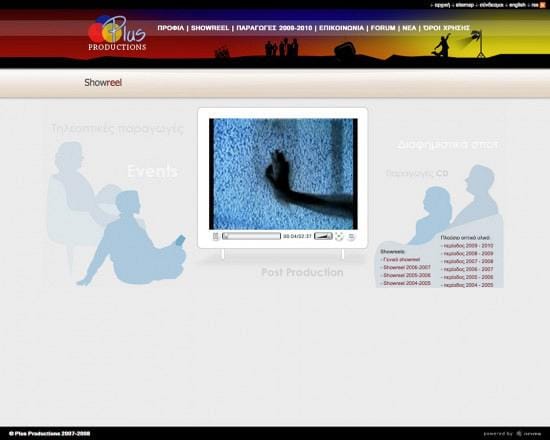Click the Showreel page heading
This screenshot has height=440, width=550.
pyautogui.click(x=103, y=82)
